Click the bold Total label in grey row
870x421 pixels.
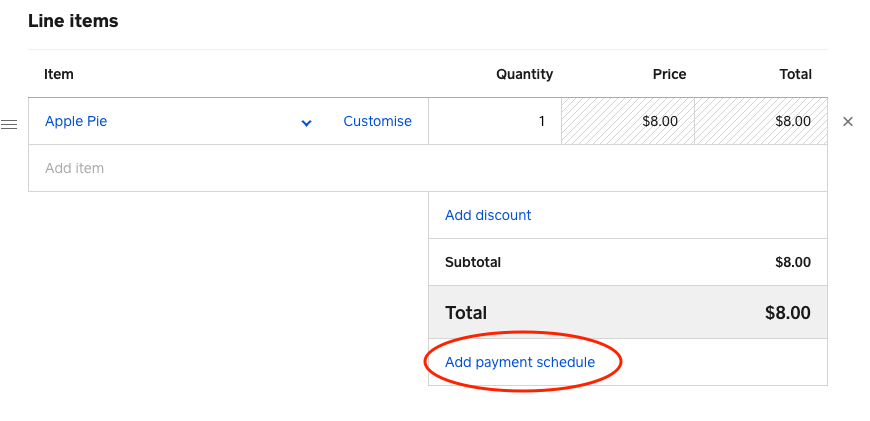tap(466, 312)
